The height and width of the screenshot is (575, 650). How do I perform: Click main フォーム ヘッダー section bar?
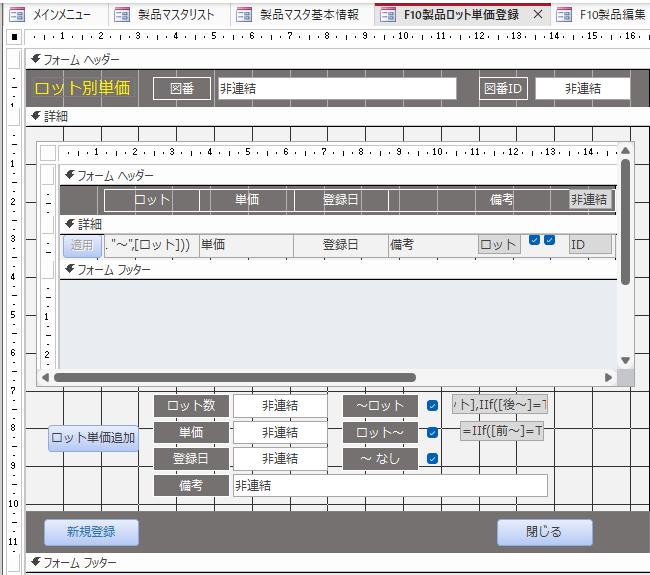(338, 60)
